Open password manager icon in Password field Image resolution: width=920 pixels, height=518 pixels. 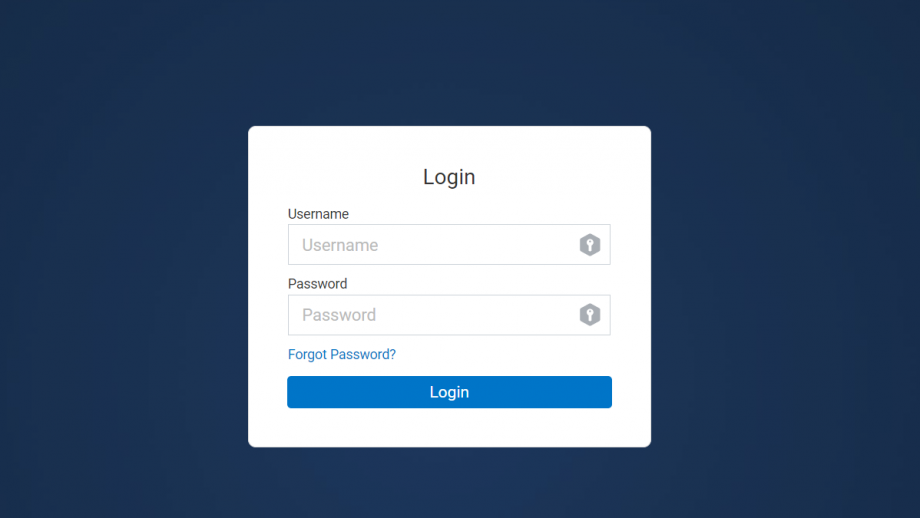[590, 315]
